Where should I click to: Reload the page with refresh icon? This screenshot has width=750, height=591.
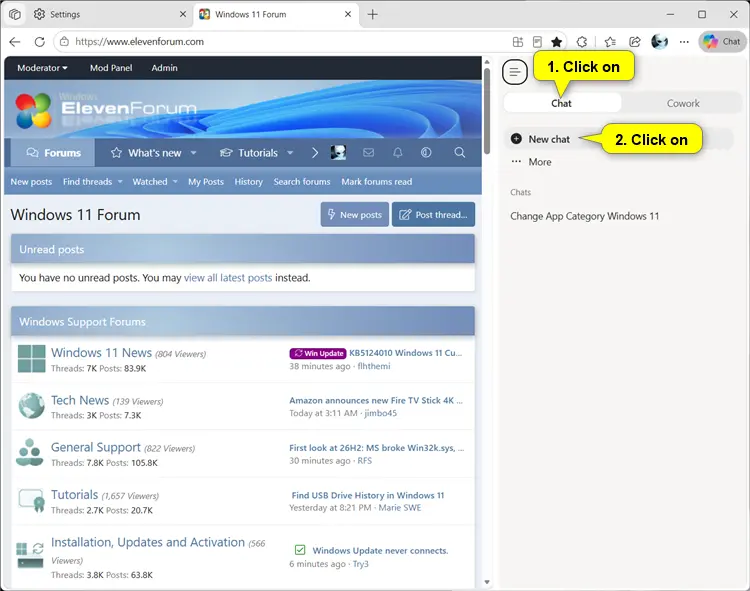point(40,42)
